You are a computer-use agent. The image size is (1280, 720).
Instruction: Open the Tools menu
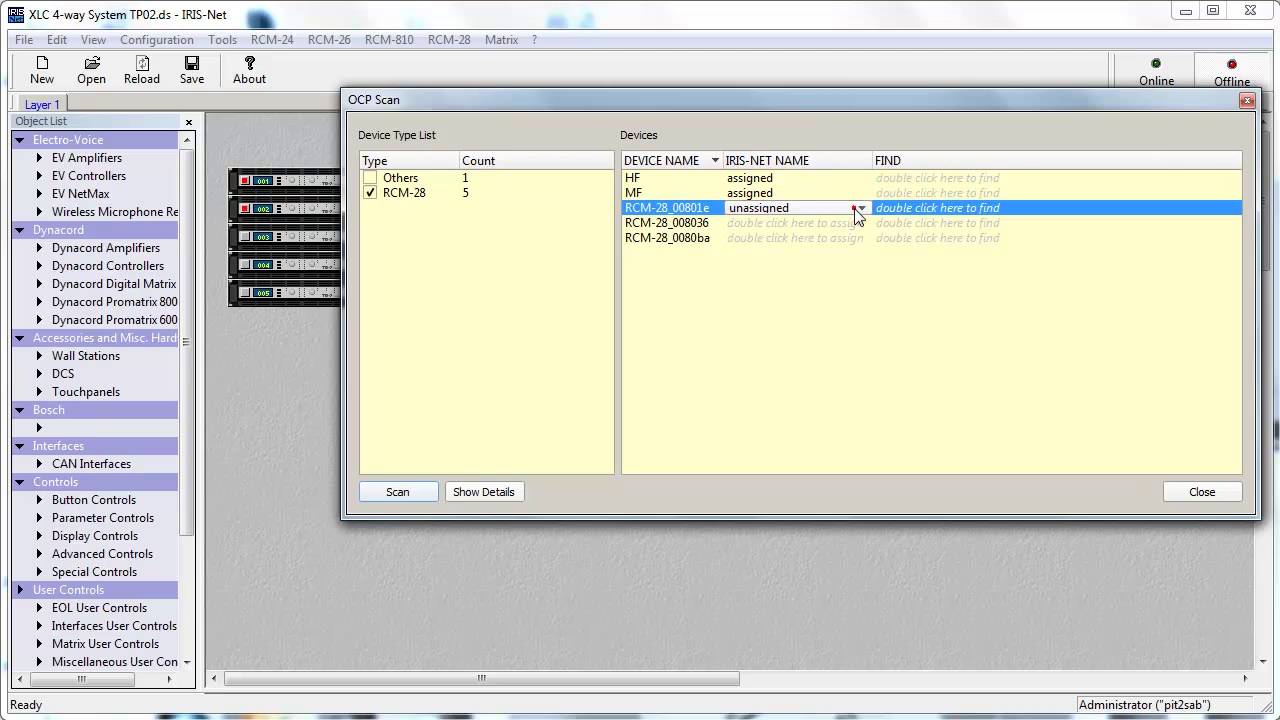point(222,40)
